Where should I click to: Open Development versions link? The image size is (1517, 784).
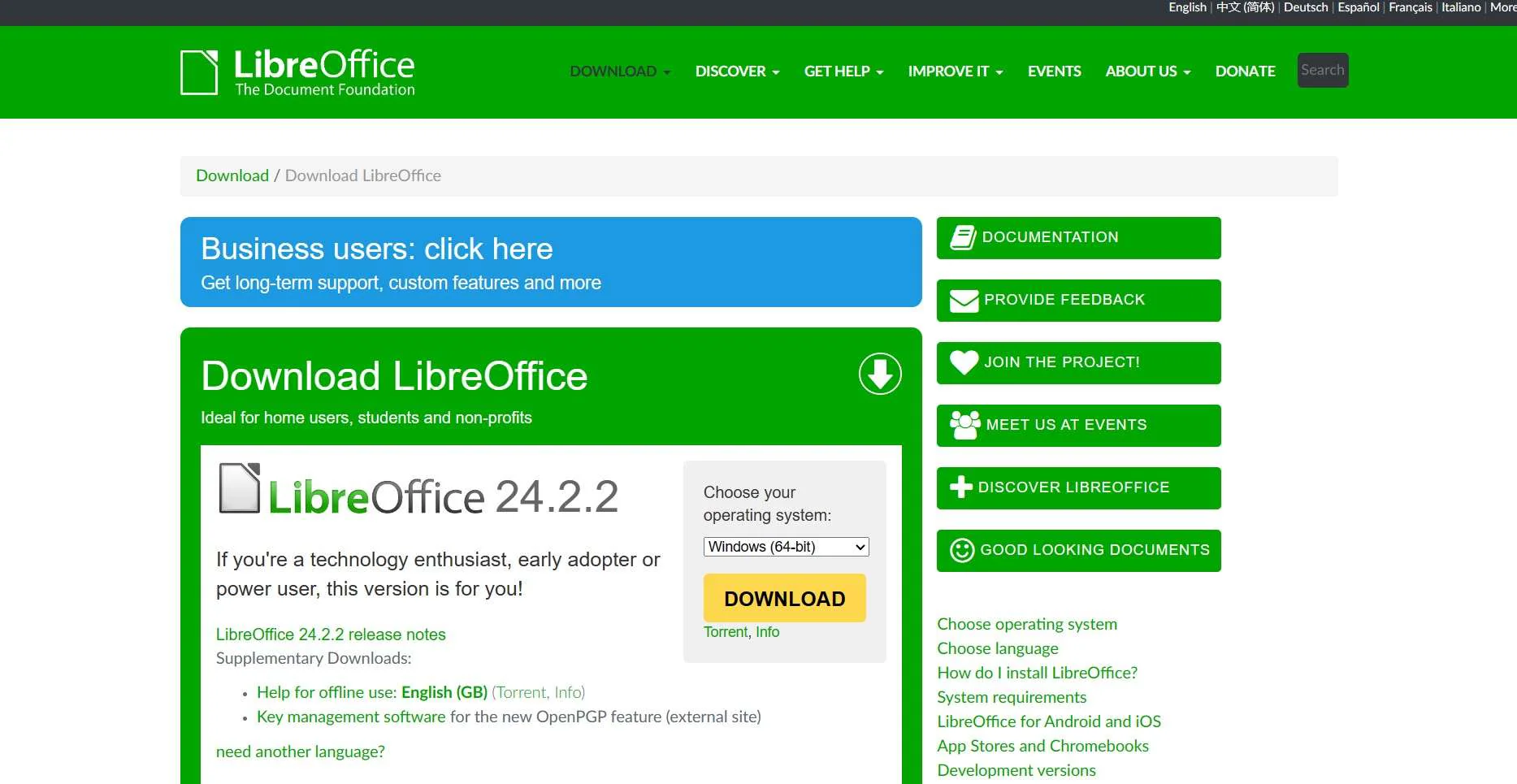[1016, 770]
